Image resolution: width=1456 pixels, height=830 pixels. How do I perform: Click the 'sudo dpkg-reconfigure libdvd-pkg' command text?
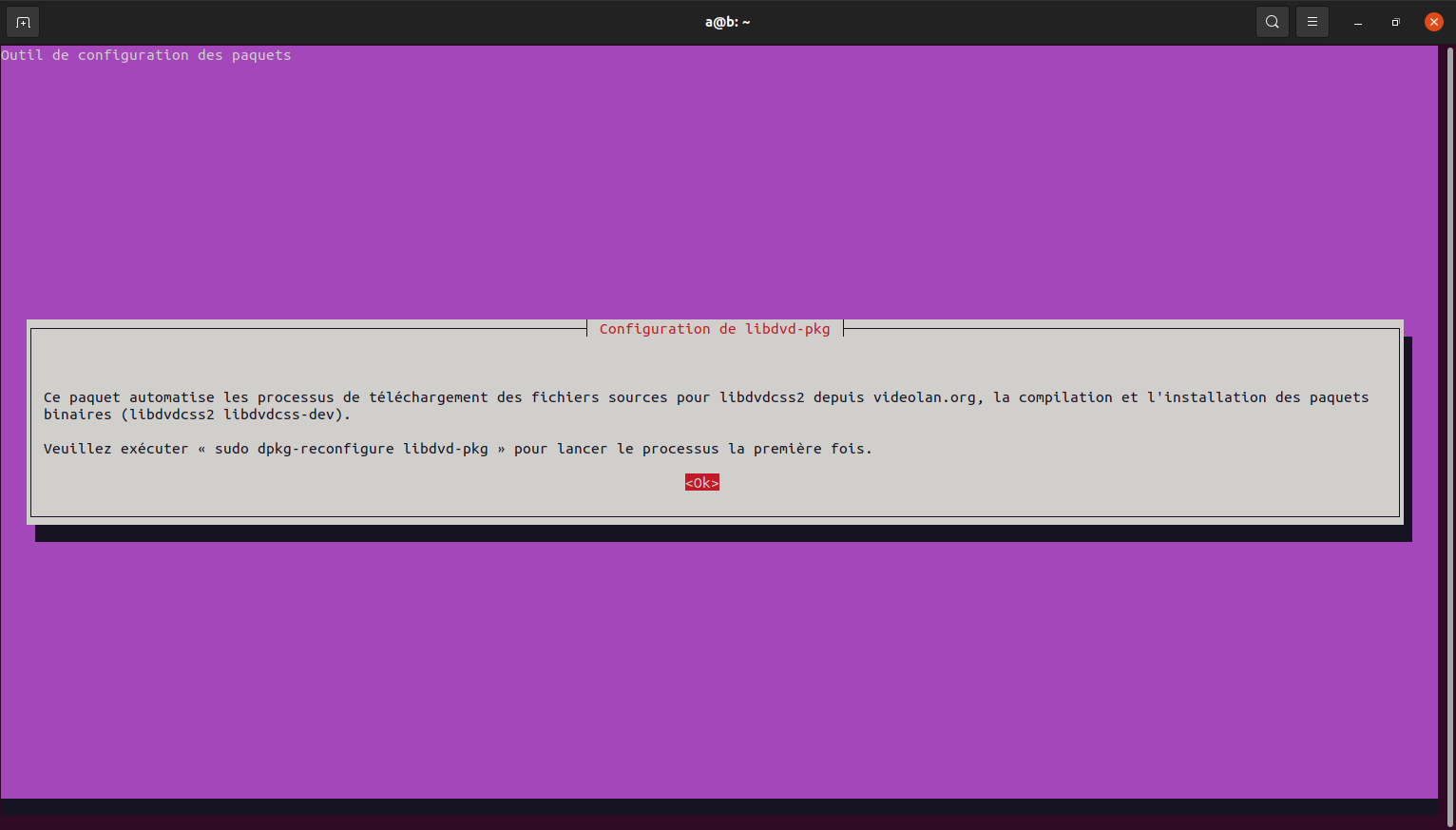tap(352, 449)
